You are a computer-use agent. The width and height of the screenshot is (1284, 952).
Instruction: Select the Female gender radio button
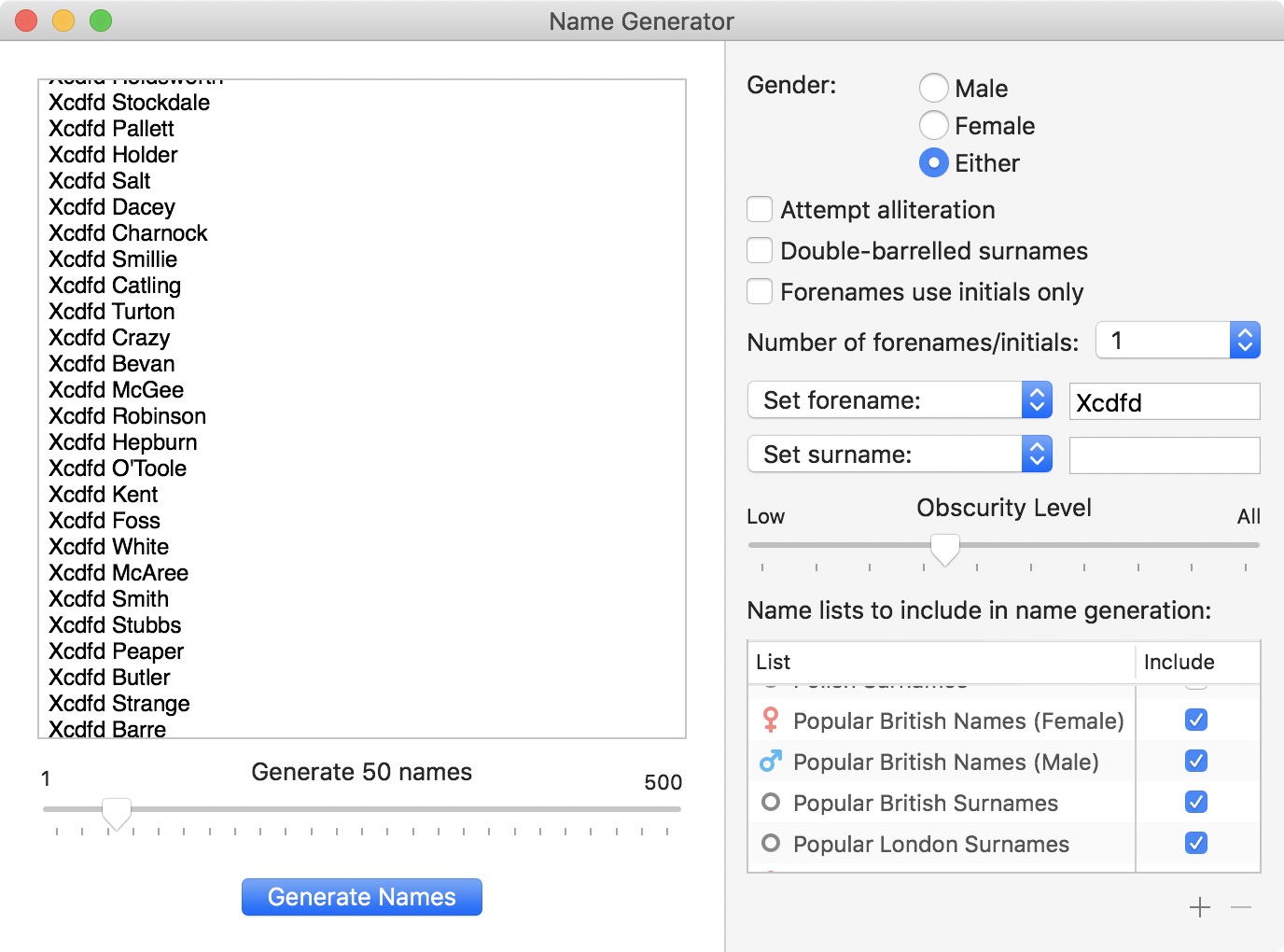tap(934, 125)
